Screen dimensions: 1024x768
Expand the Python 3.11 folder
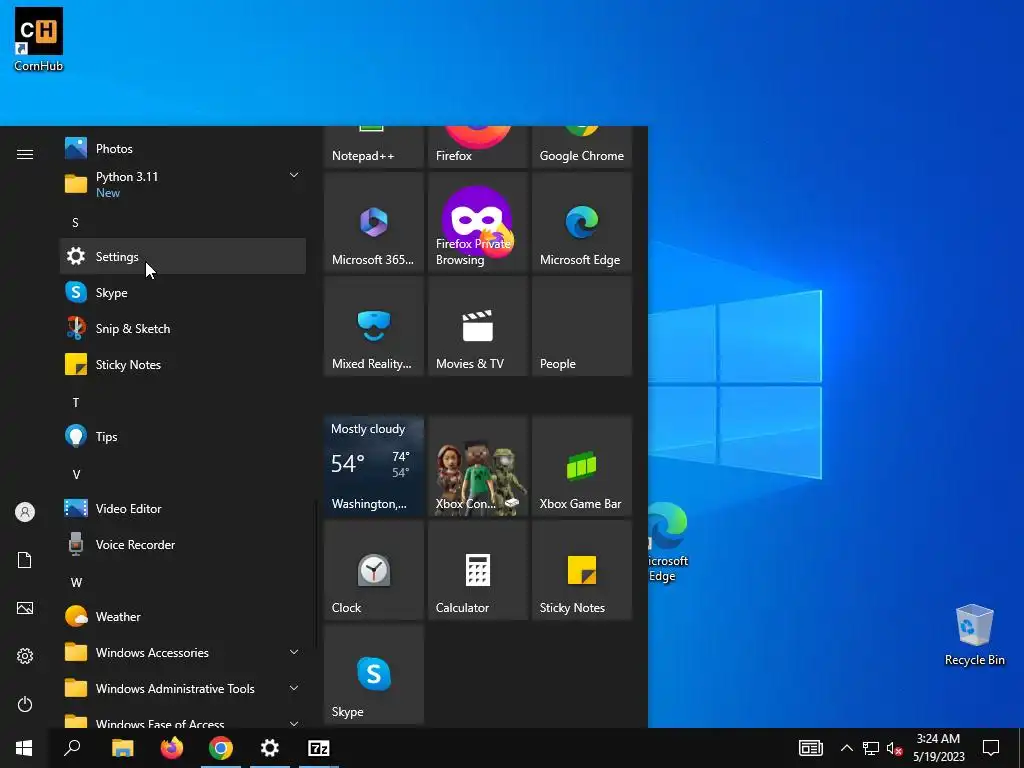(x=183, y=184)
